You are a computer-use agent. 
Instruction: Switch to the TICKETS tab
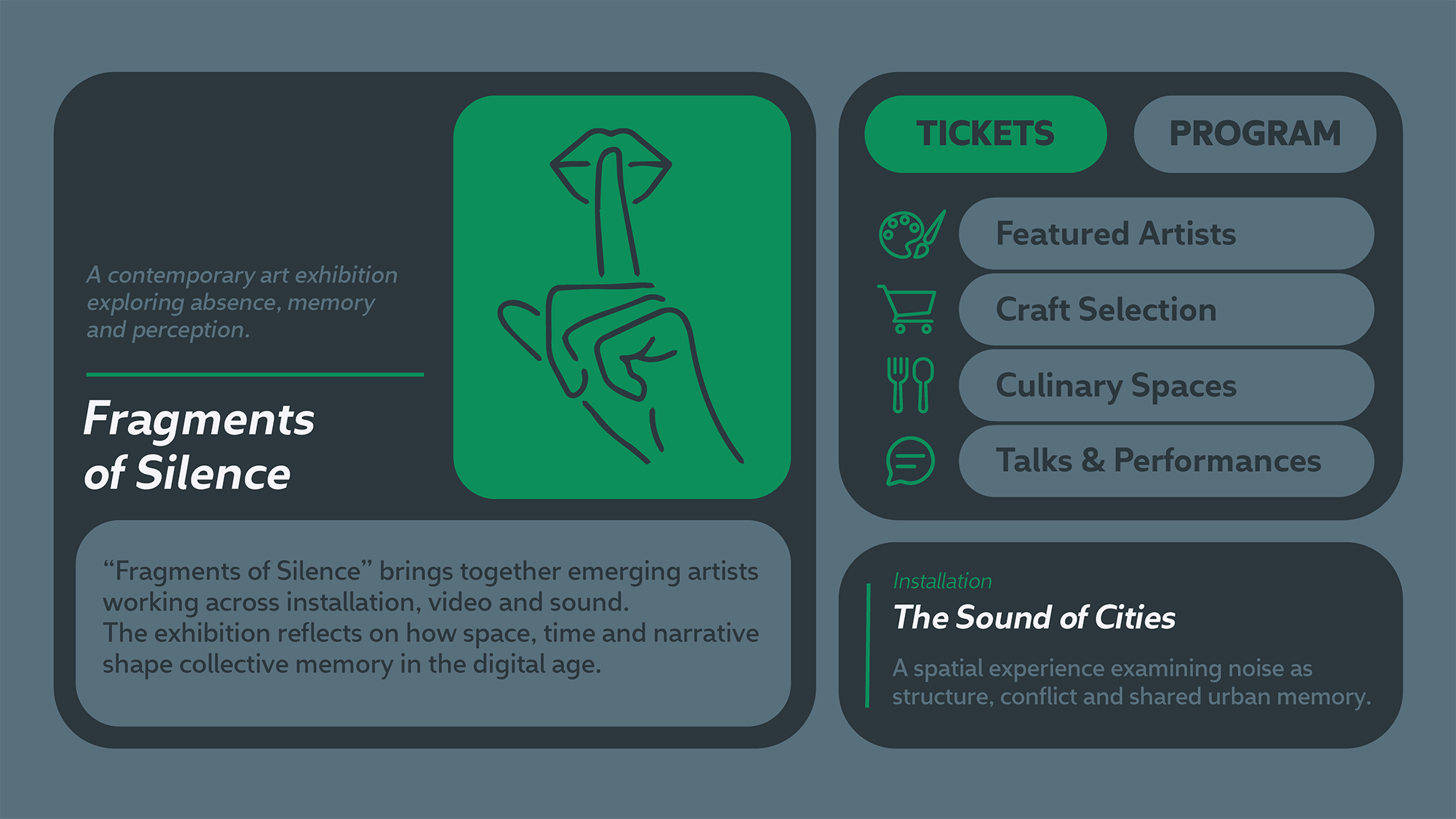pyautogui.click(x=985, y=134)
